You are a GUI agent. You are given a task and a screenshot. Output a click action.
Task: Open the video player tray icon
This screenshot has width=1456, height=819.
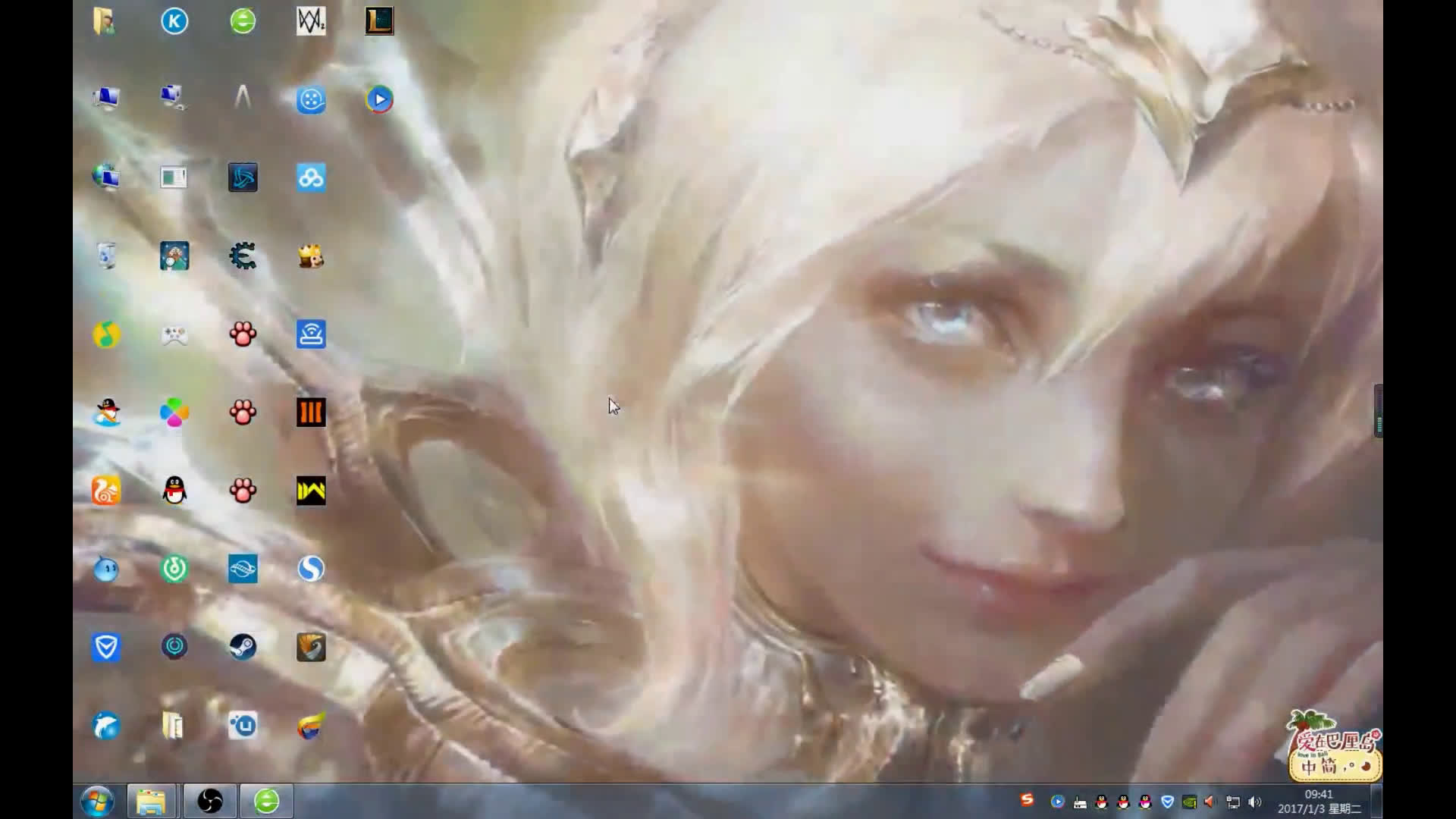pyautogui.click(x=1057, y=802)
